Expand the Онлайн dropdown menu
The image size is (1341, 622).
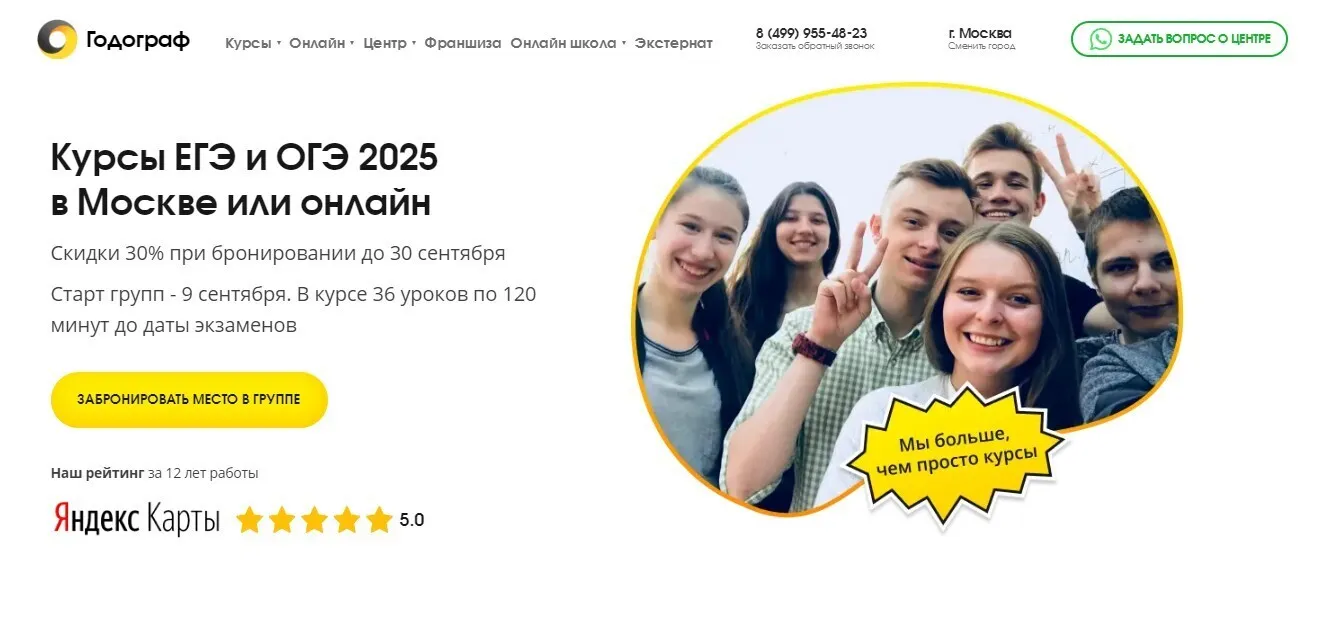click(x=322, y=43)
